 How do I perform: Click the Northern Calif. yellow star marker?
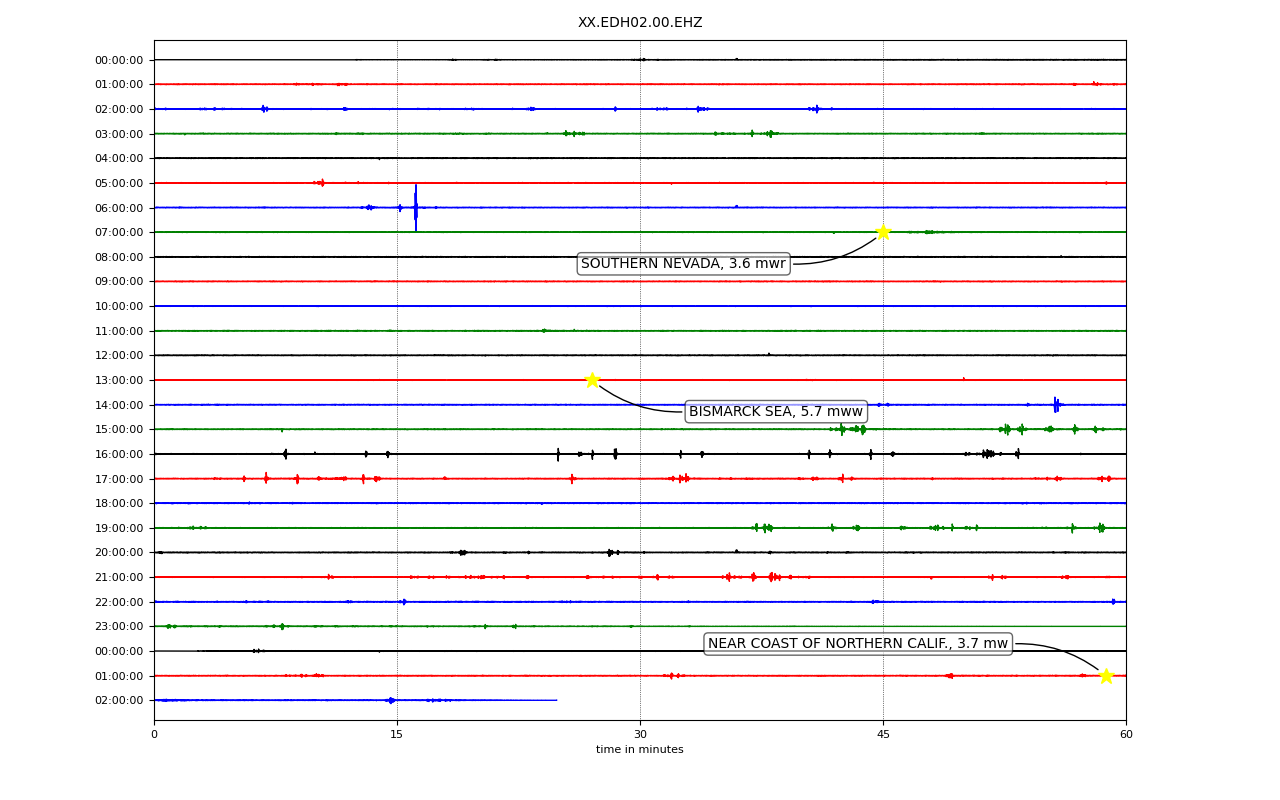click(1106, 676)
